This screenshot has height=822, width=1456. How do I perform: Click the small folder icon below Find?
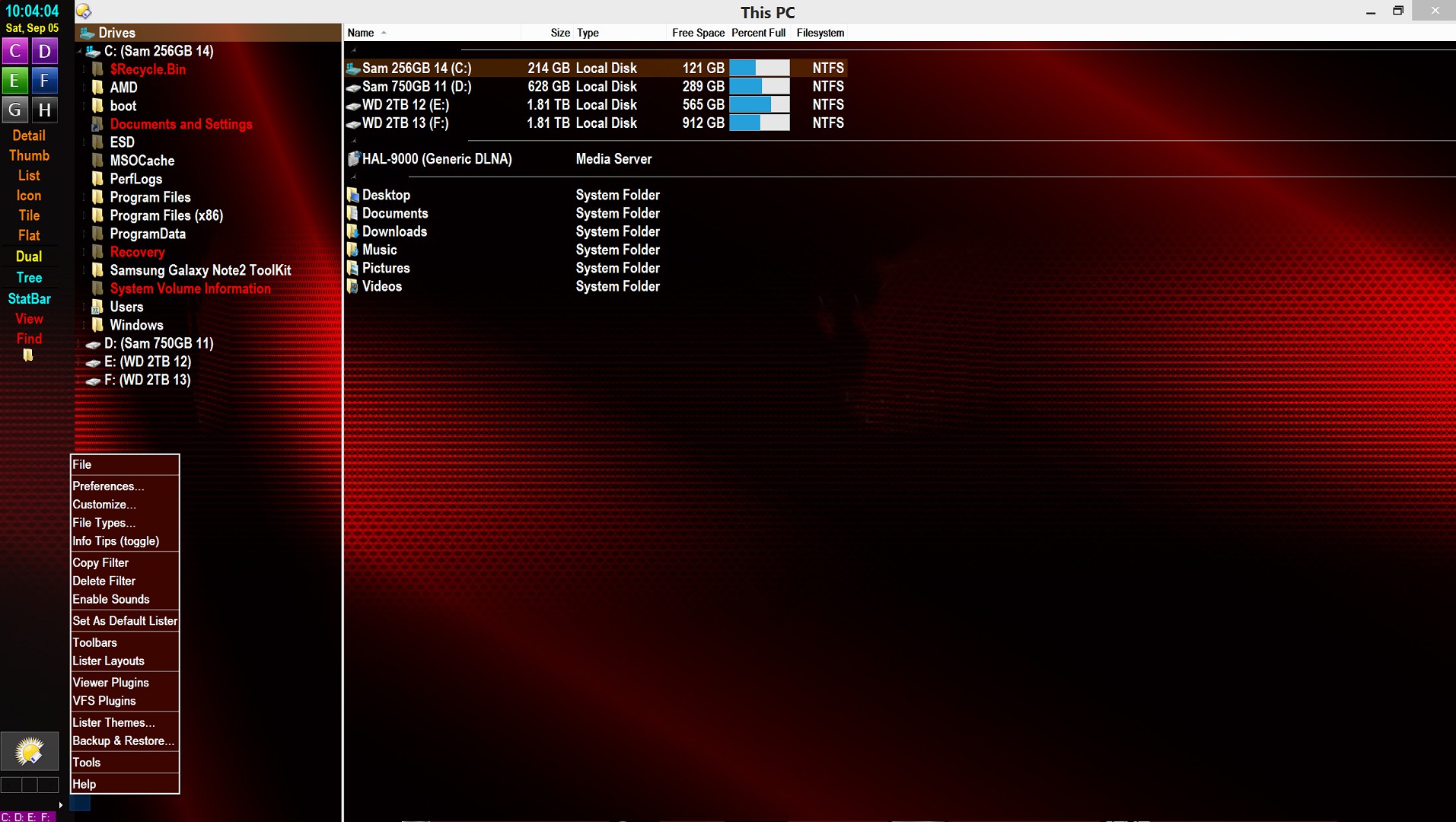point(28,355)
